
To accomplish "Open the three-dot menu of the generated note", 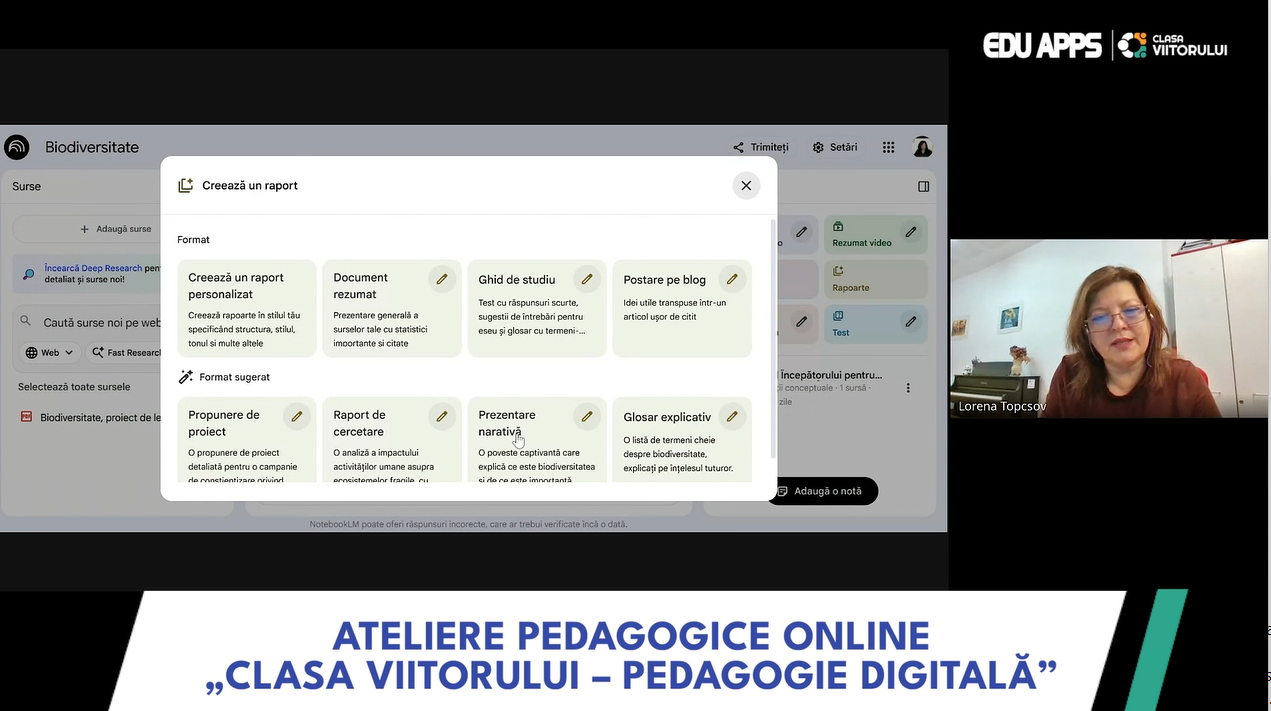I will tap(908, 388).
